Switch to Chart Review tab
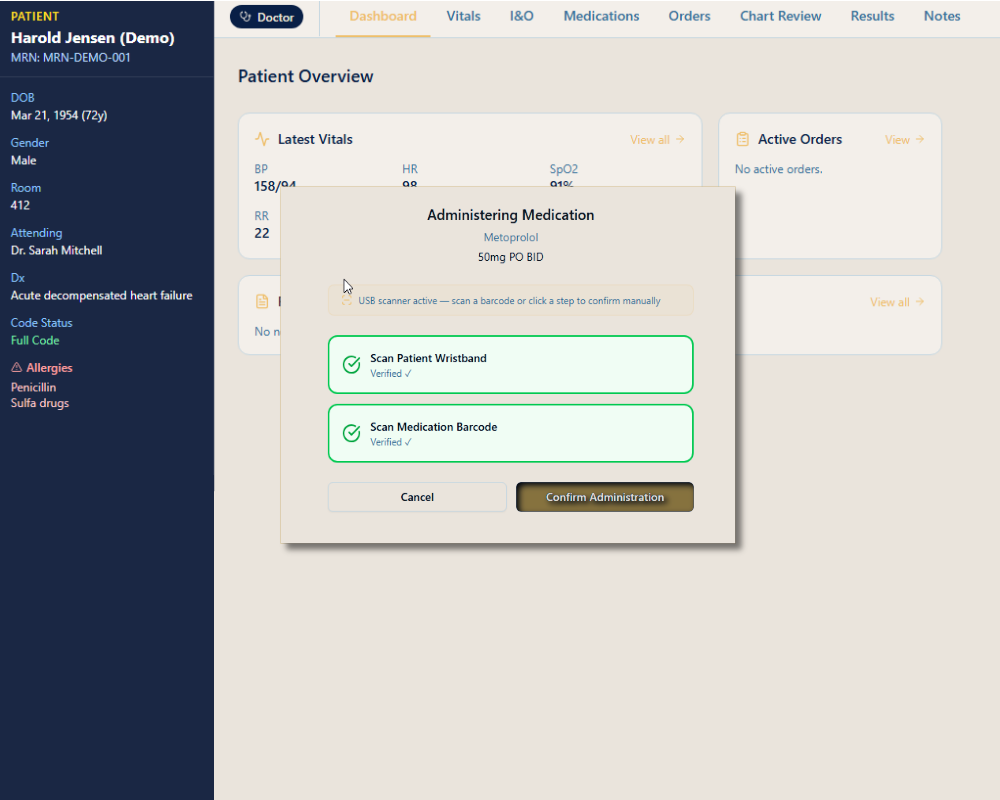 point(780,17)
